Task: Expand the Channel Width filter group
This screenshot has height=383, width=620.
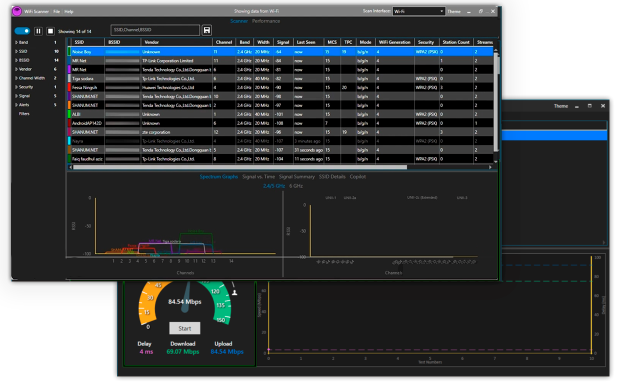Action: pyautogui.click(x=30, y=78)
